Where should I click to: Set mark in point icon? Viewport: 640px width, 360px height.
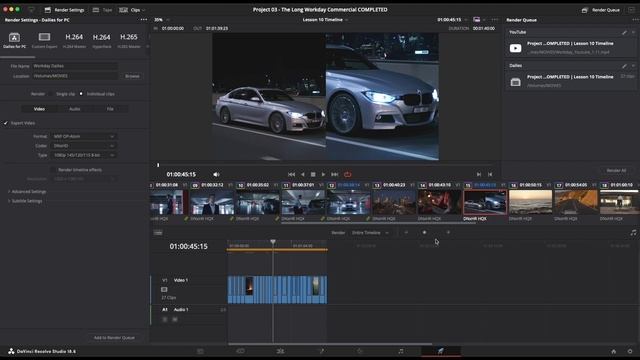point(479,174)
